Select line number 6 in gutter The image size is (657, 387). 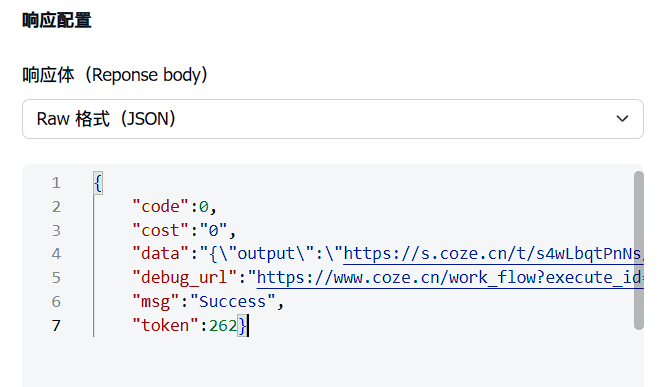(56, 302)
